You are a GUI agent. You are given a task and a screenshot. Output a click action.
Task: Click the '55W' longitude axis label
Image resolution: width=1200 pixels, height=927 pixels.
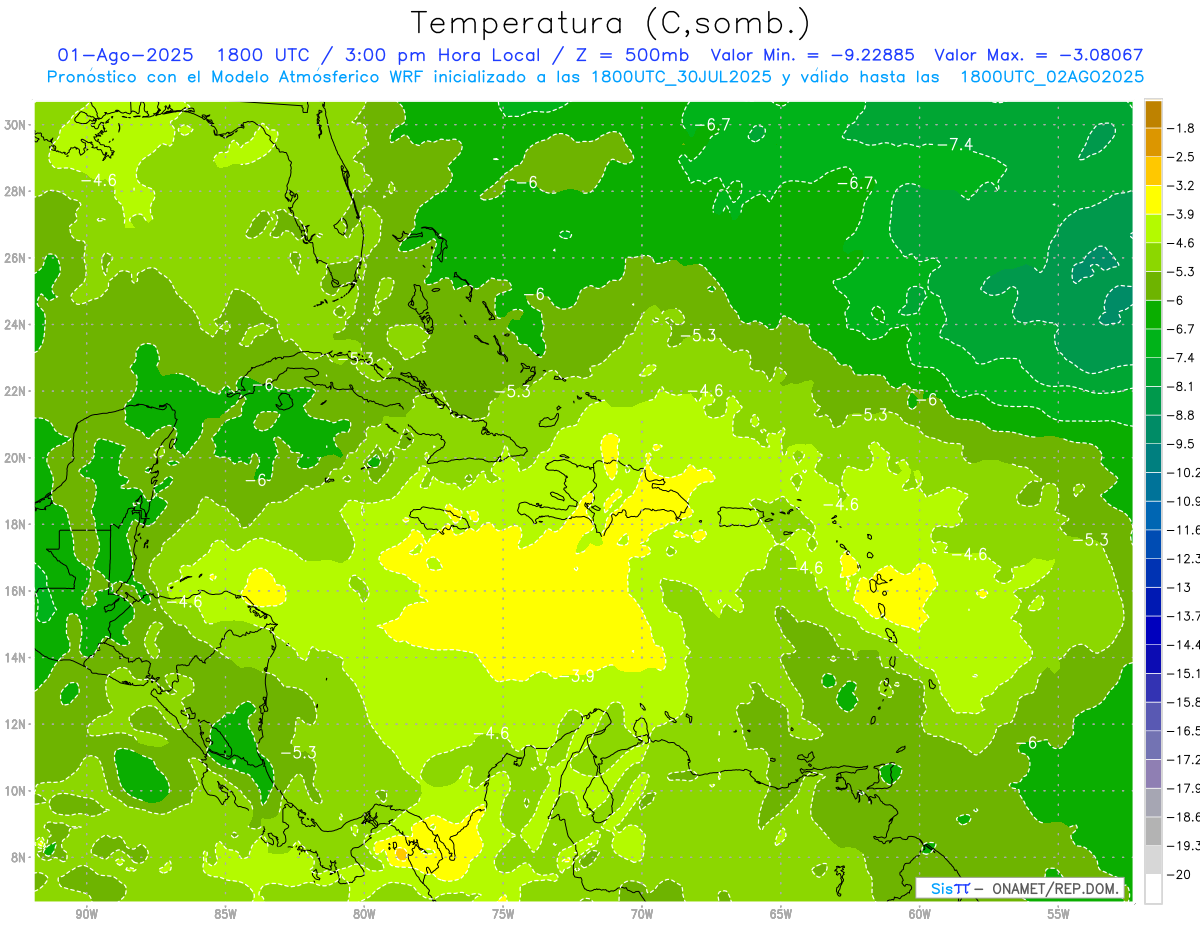tap(1059, 914)
